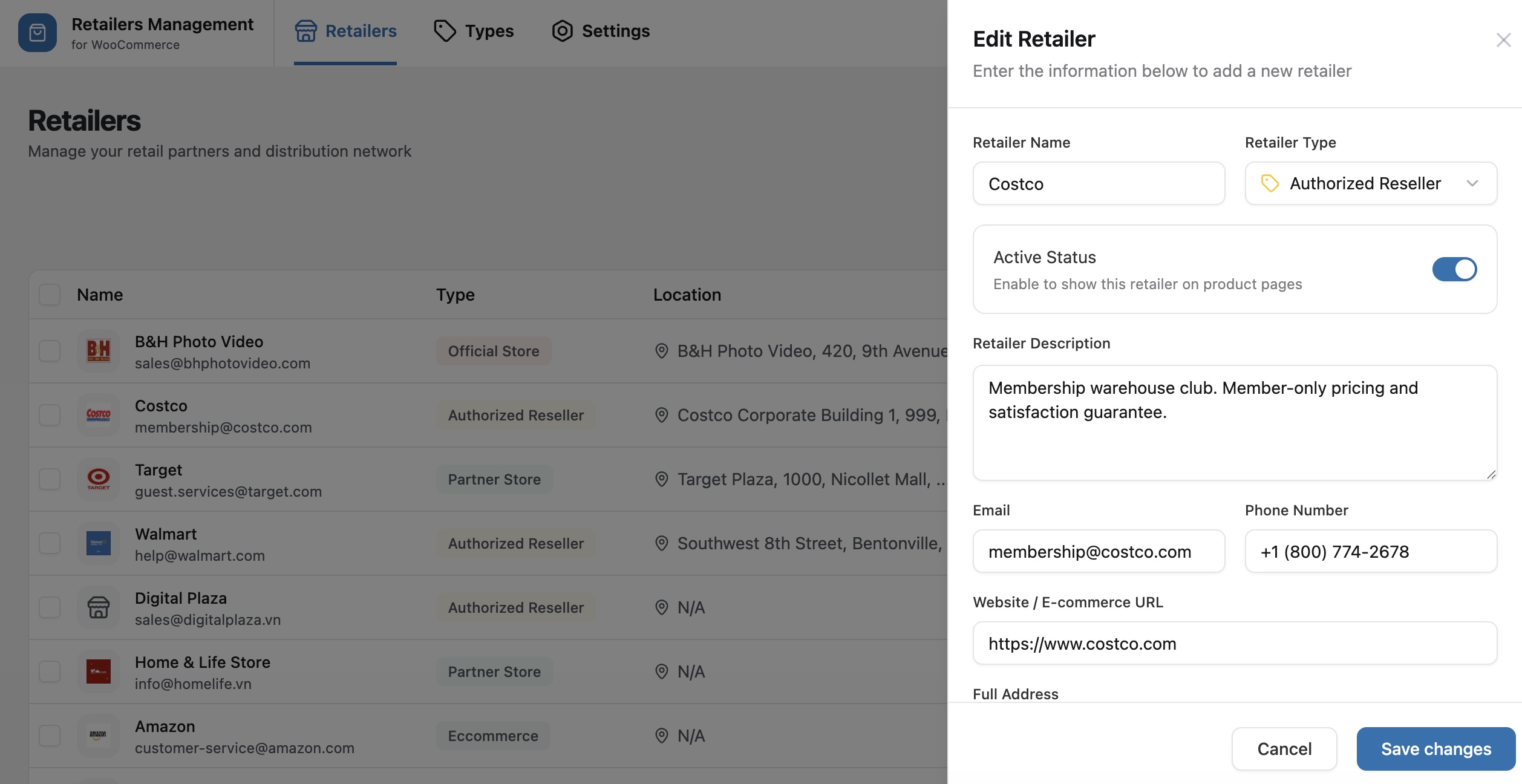
Task: Click Save changes
Action: coord(1435,748)
